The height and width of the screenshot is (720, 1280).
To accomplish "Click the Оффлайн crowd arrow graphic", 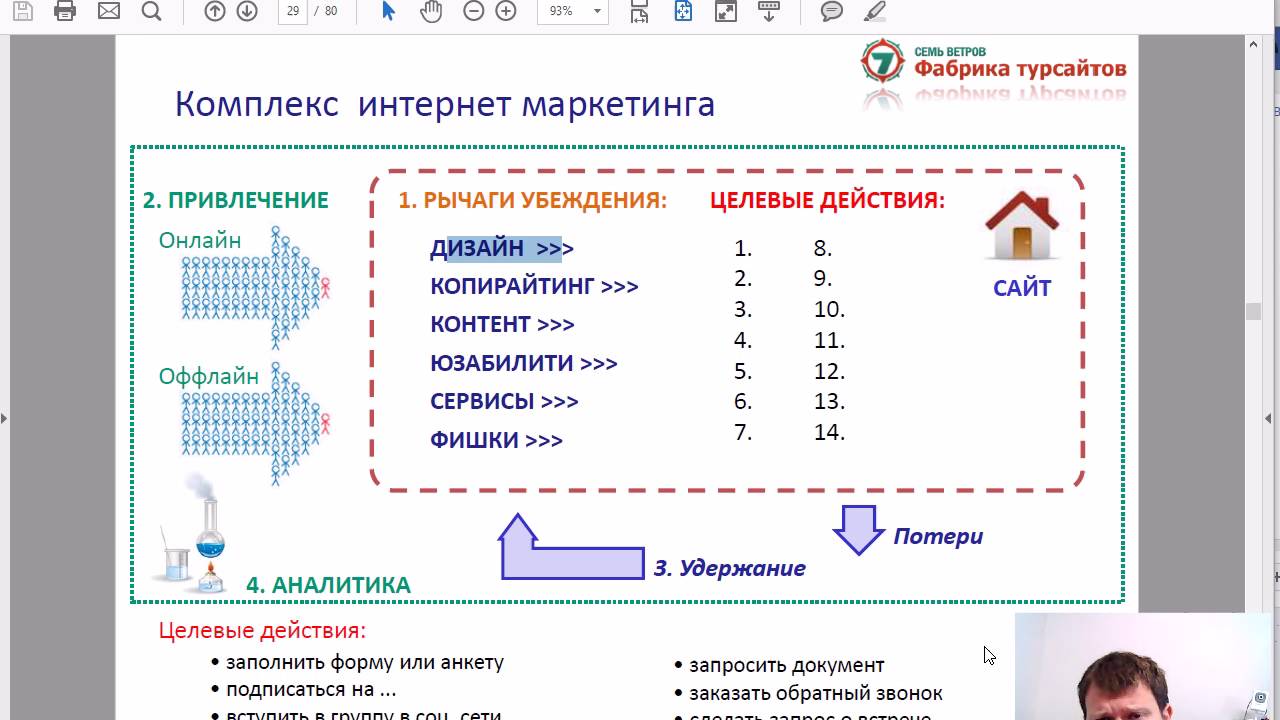I will (255, 424).
